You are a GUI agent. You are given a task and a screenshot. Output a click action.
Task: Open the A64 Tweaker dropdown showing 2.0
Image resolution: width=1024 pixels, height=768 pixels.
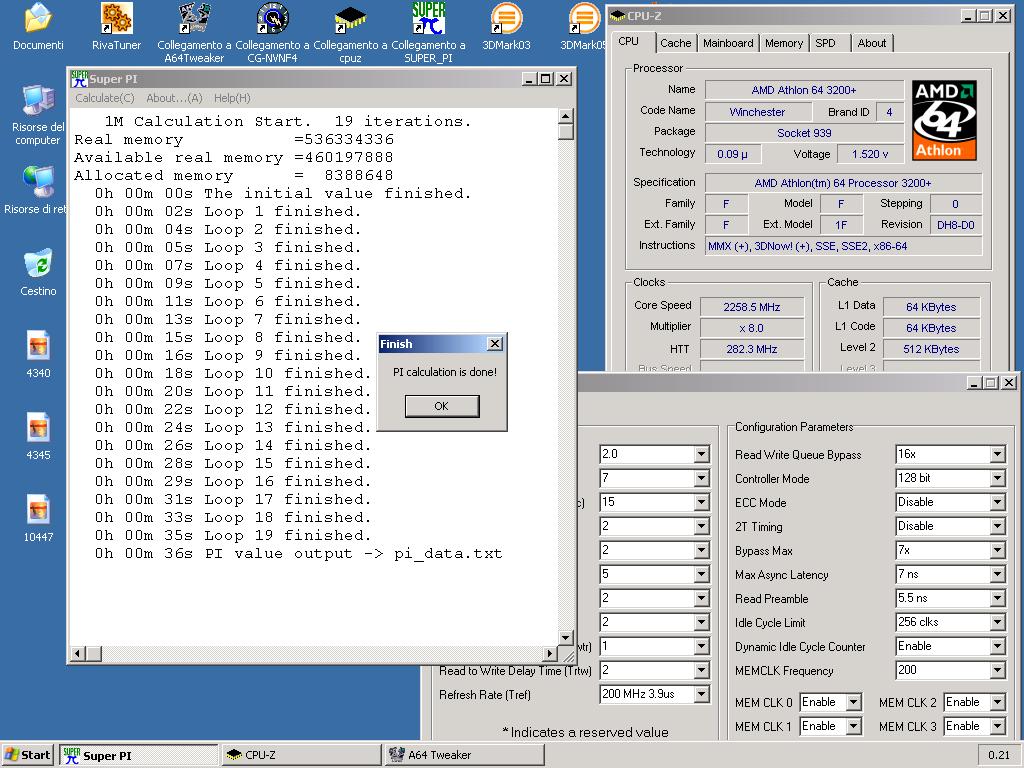pyautogui.click(x=701, y=454)
